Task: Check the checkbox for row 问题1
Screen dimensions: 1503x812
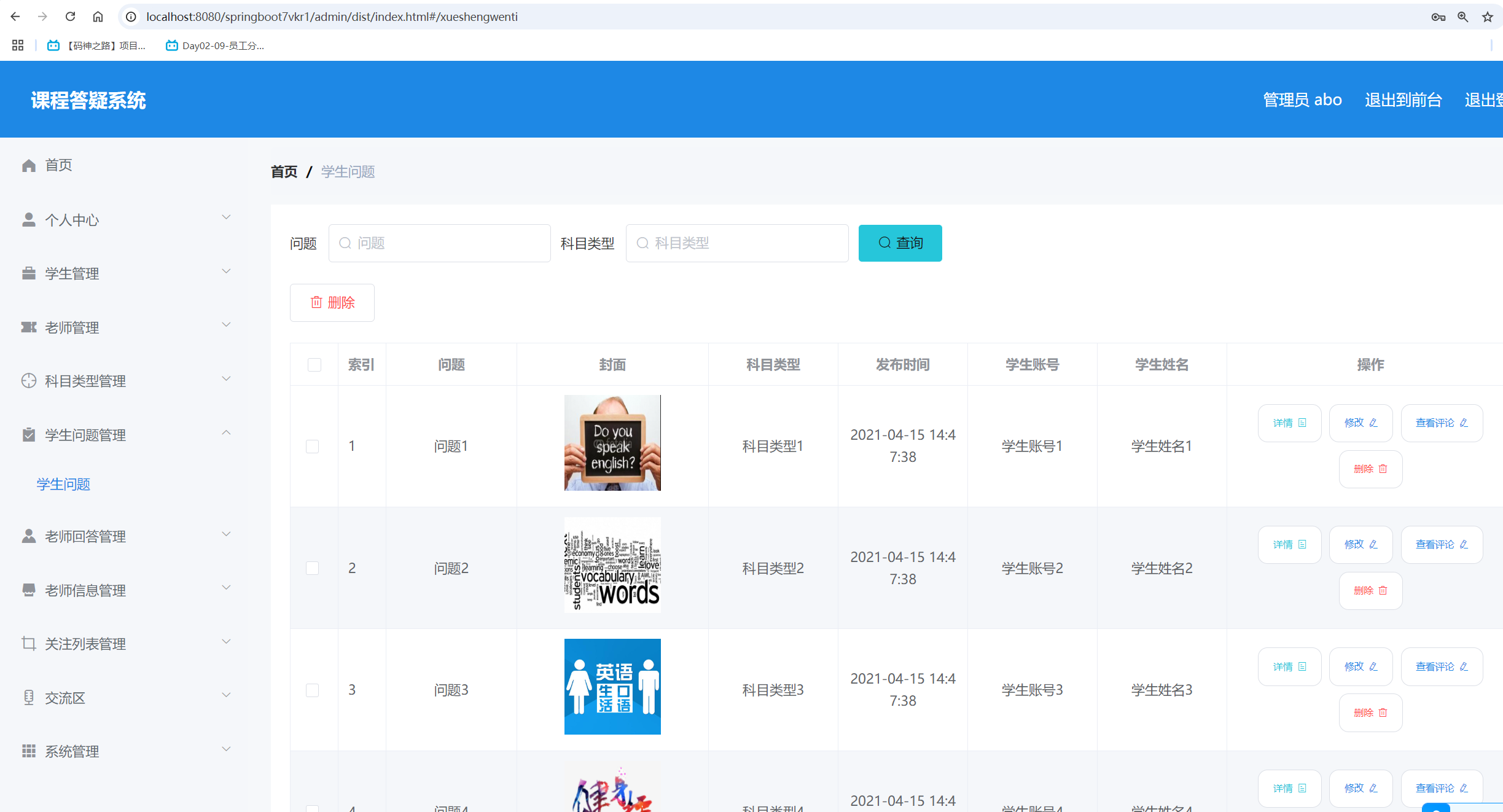Action: tap(312, 447)
